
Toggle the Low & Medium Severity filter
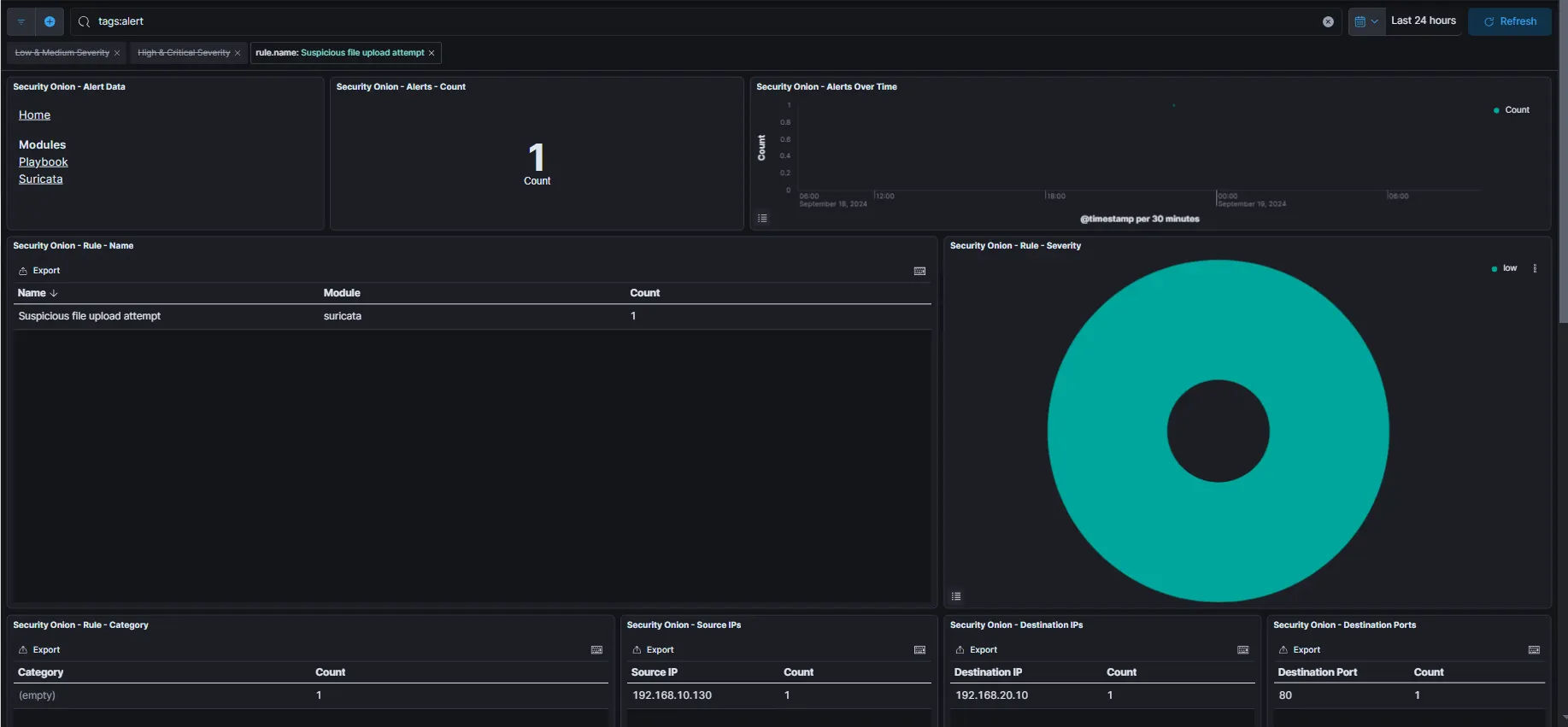tap(62, 53)
